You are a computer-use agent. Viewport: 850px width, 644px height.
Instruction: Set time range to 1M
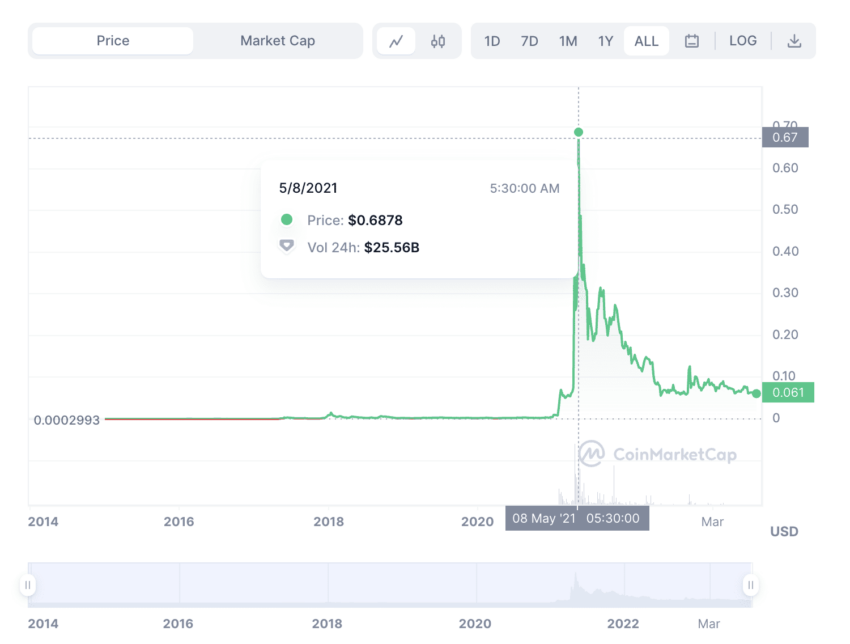(x=568, y=41)
